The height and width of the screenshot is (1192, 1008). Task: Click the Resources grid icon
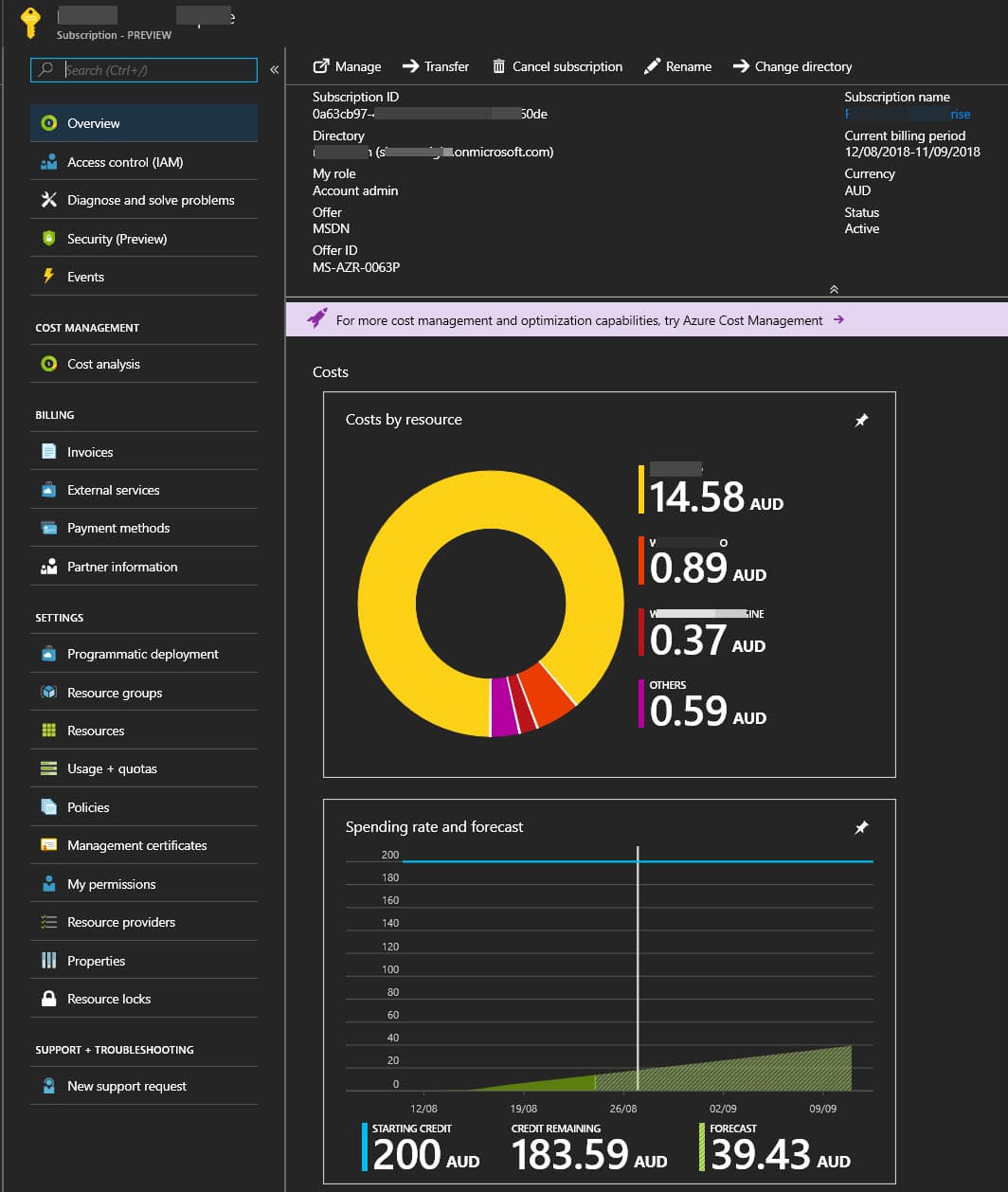click(49, 731)
